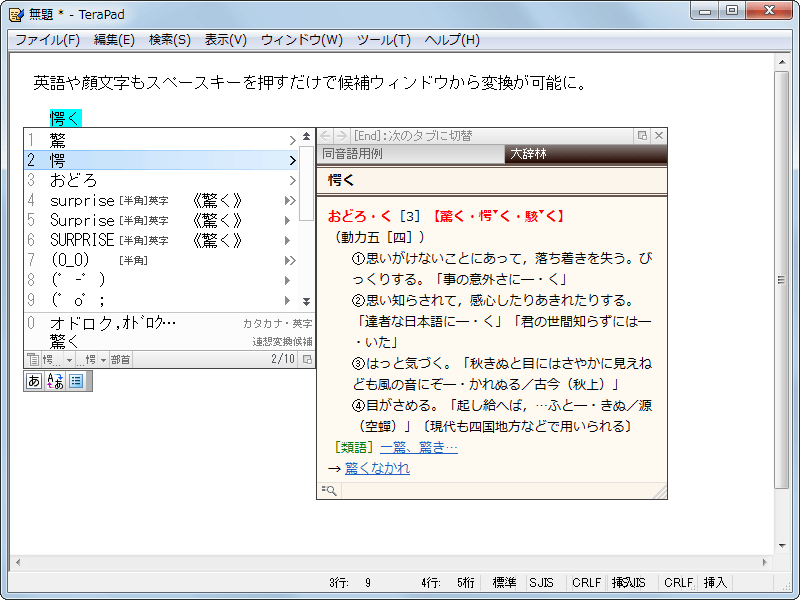Jump to bottom of candidate list
The image size is (800, 600).
[306, 302]
